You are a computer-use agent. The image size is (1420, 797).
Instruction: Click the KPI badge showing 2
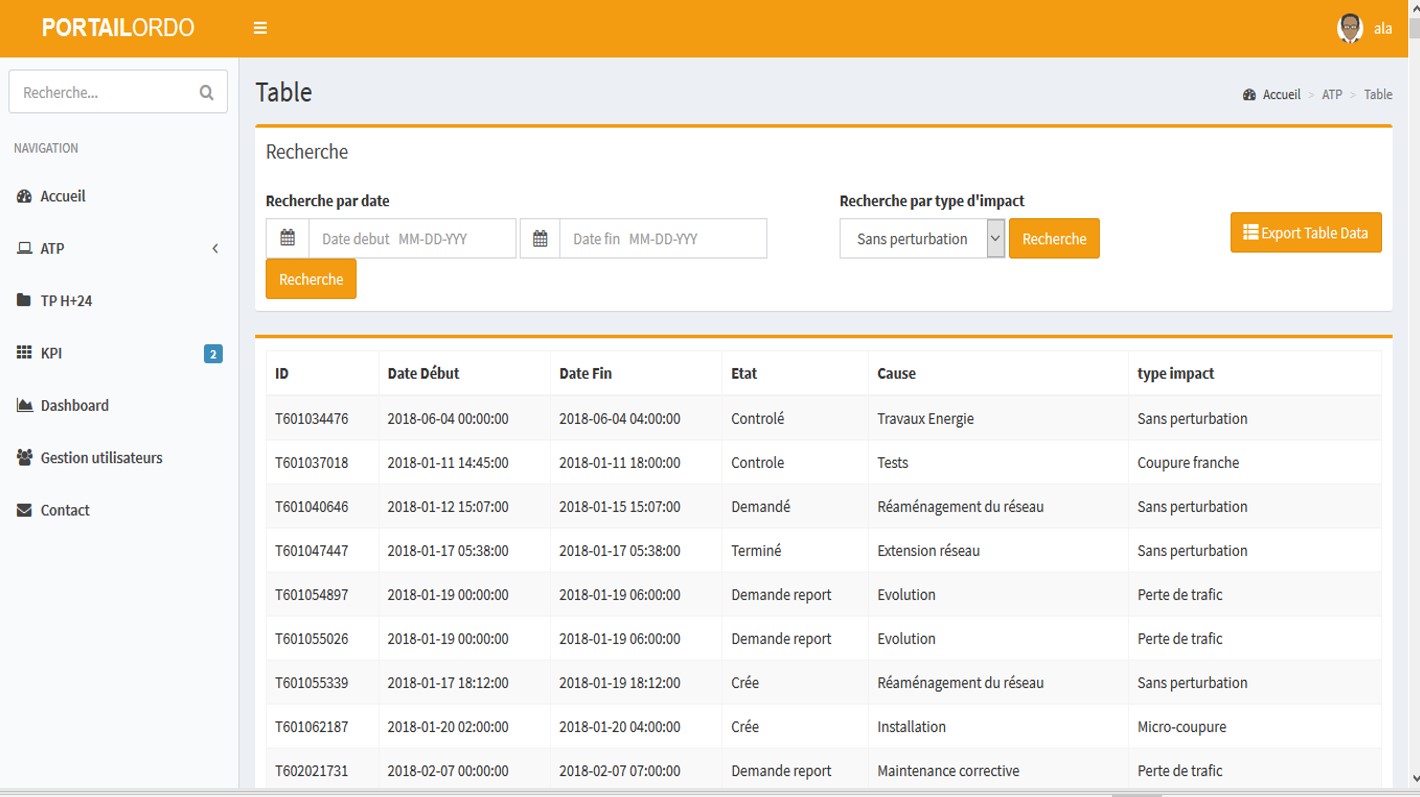(x=213, y=353)
